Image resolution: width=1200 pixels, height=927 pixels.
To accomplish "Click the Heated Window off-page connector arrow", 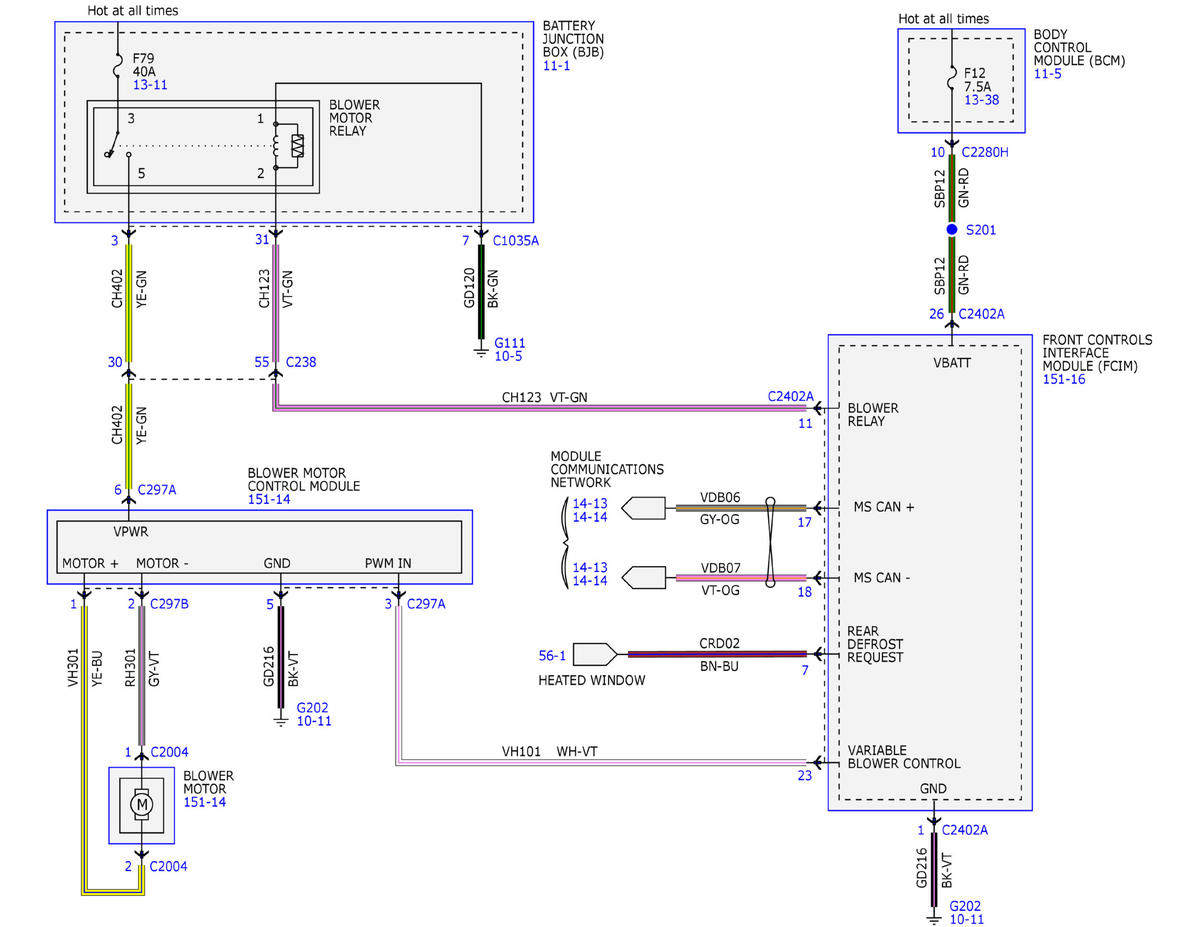I will 595,655.
